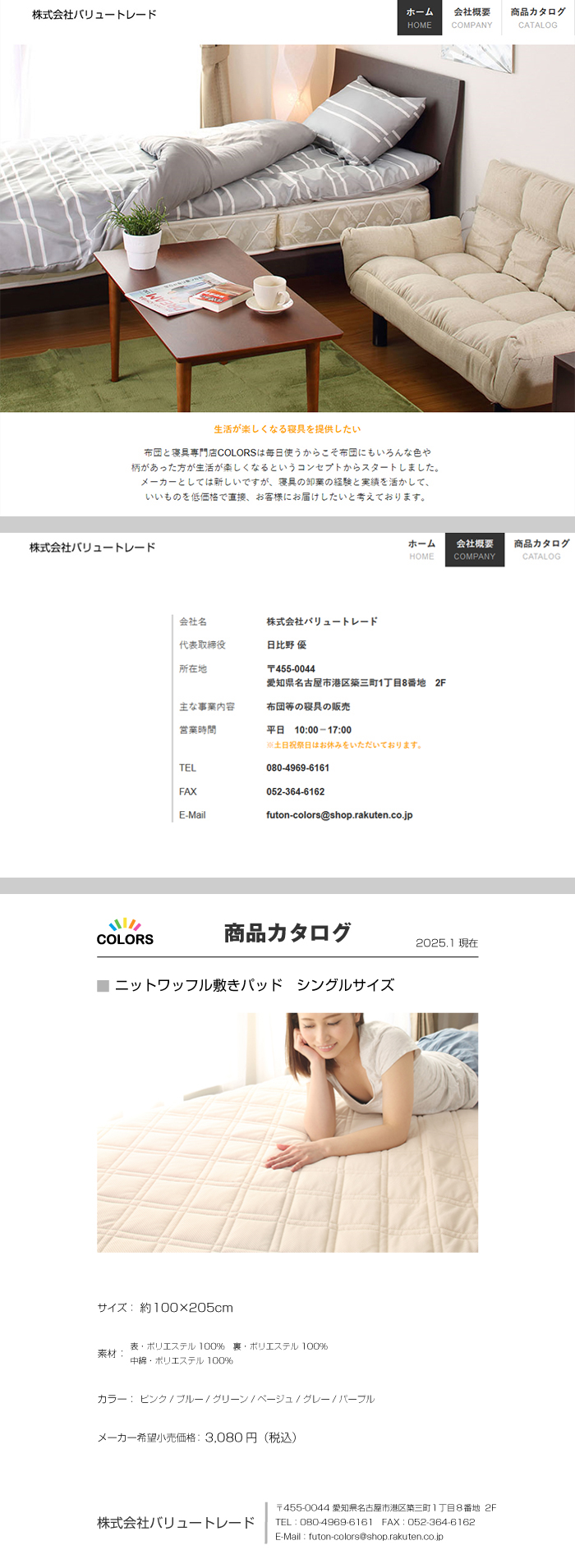This screenshot has width=575, height=1568.
Task: Click the orange tagline 生活が楽しくなる寝具を提供したい
Action: point(287,429)
